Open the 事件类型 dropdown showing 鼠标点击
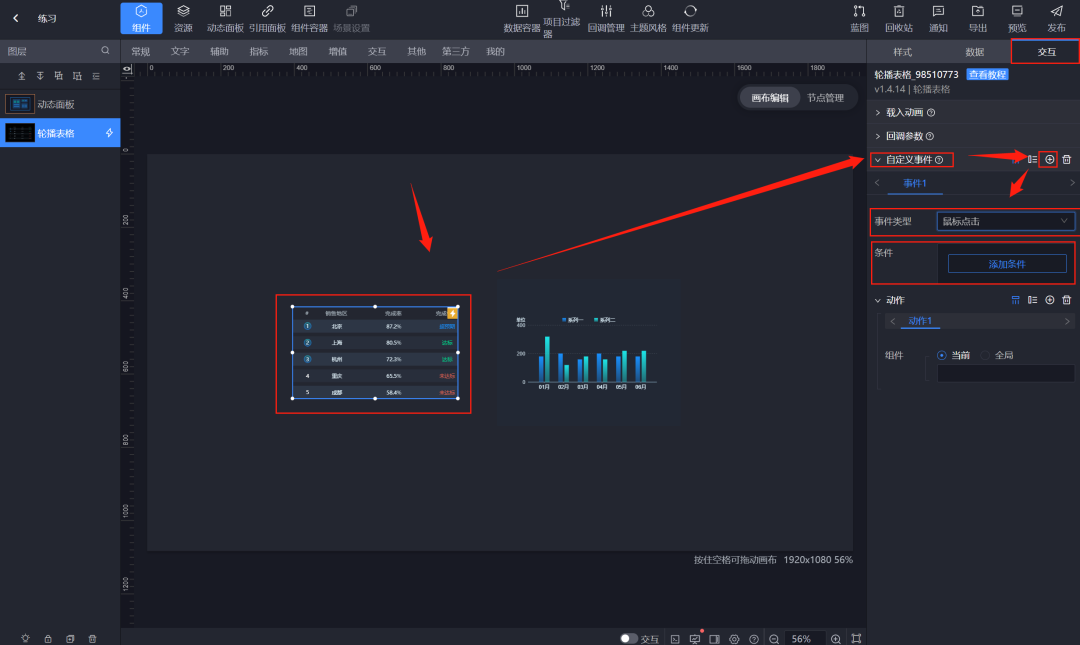This screenshot has width=1080, height=645. click(1005, 221)
